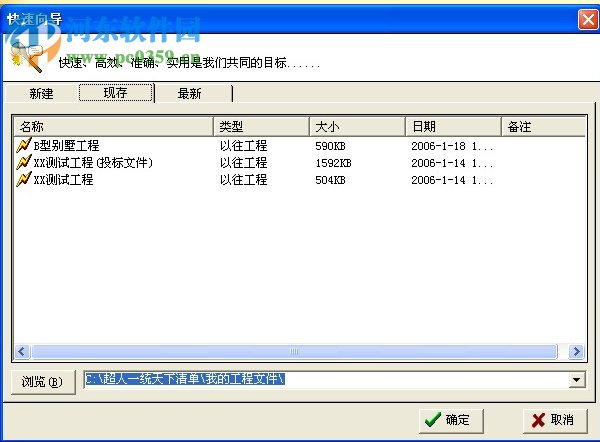The width and height of the screenshot is (600, 442).
Task: Expand the project folder path dropdown
Action: pyautogui.click(x=576, y=380)
